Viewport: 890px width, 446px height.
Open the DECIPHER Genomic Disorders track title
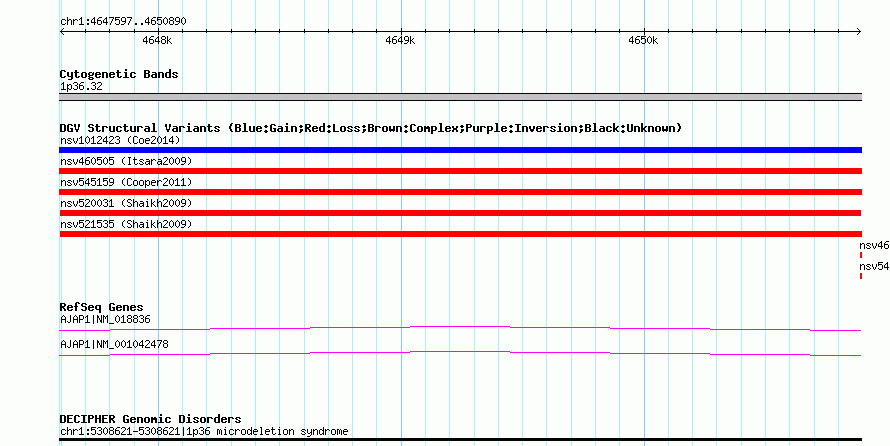tap(150, 419)
